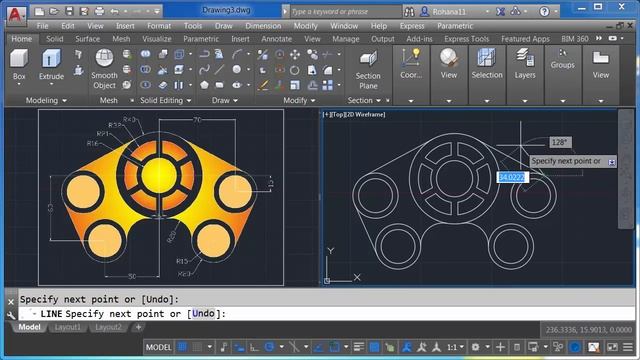Viewport: 640px width, 360px height.
Task: Toggle polar tracking in status bar
Action: click(x=269, y=347)
